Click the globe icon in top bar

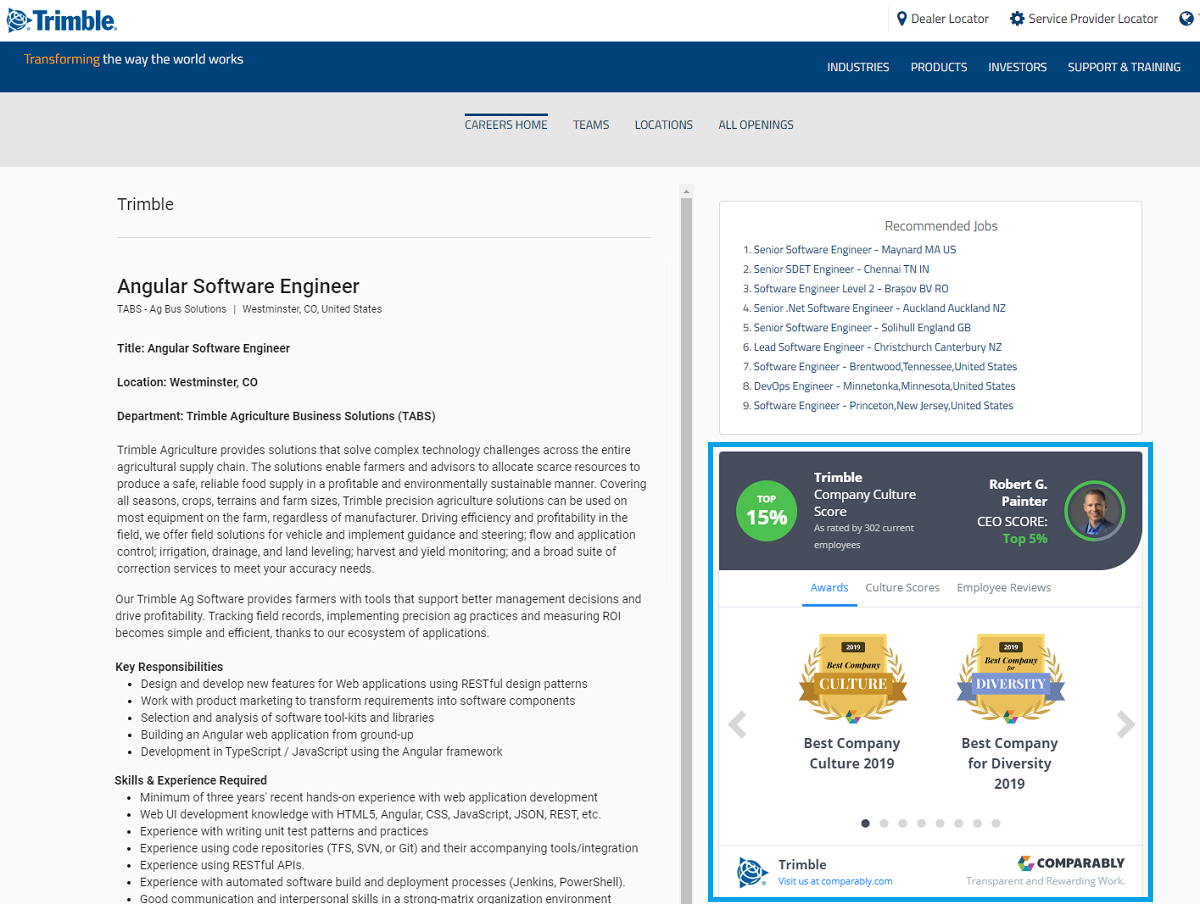(1186, 19)
